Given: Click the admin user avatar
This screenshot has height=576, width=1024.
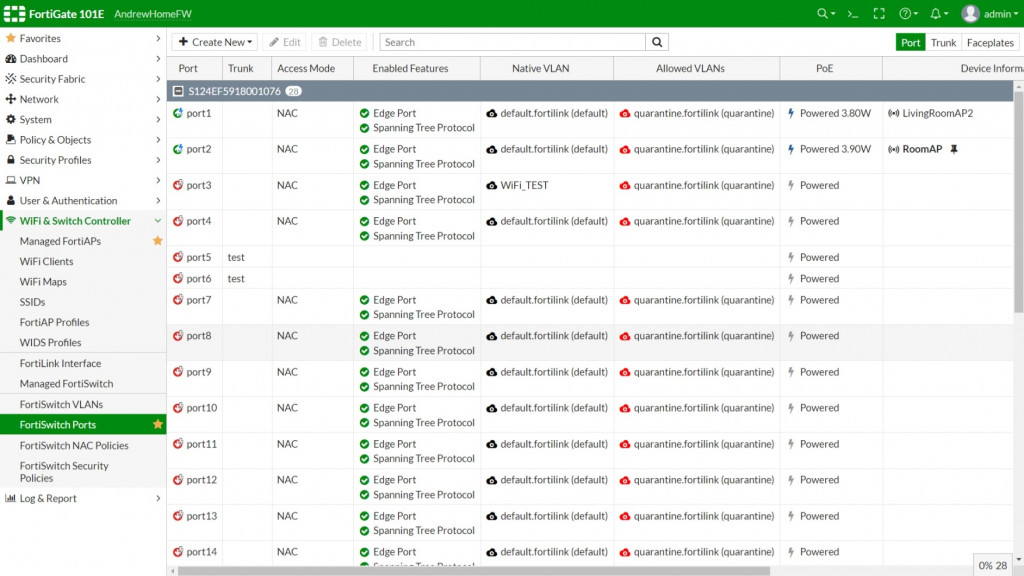Looking at the screenshot, I should [970, 14].
